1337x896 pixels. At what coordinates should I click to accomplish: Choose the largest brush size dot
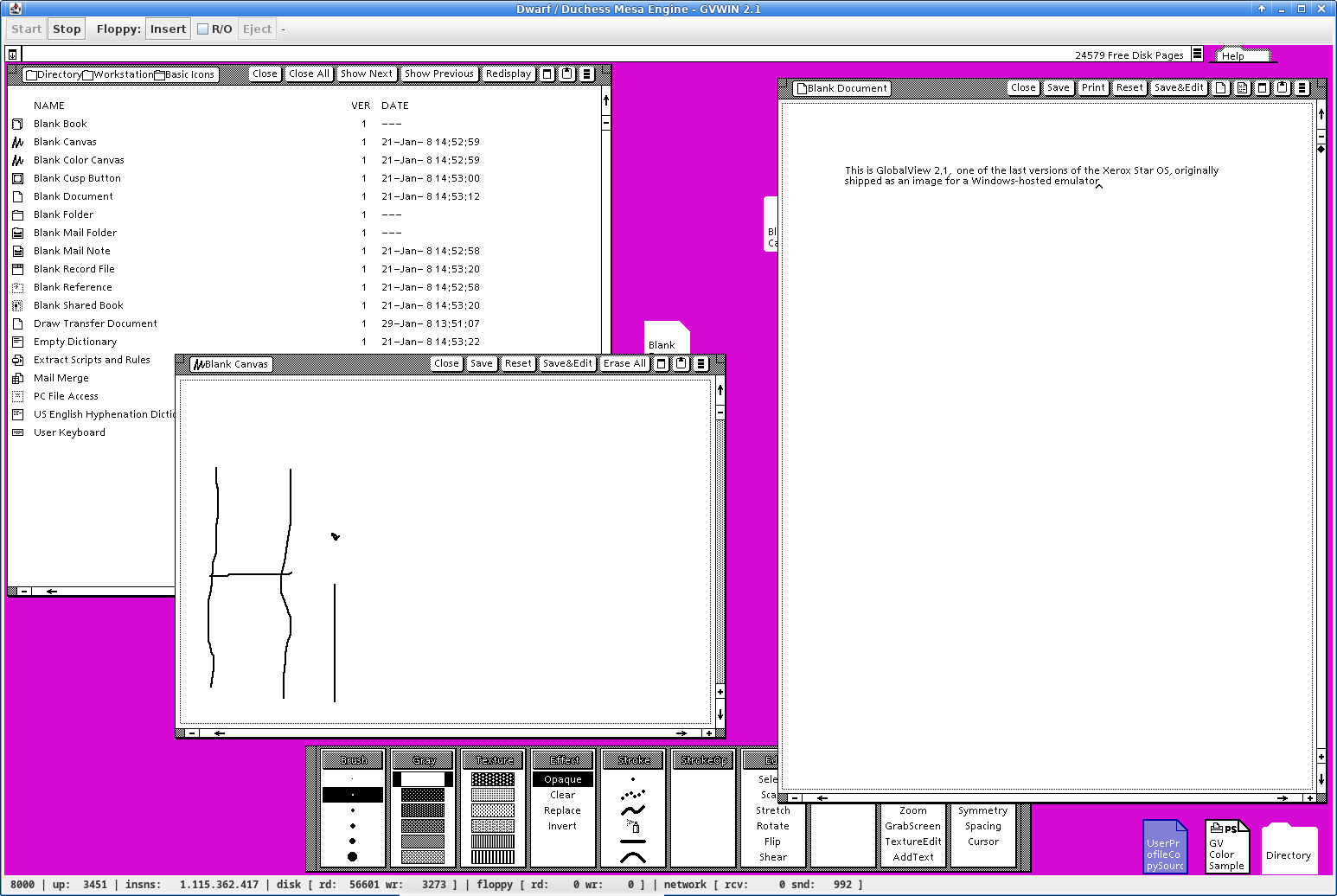pos(352,856)
